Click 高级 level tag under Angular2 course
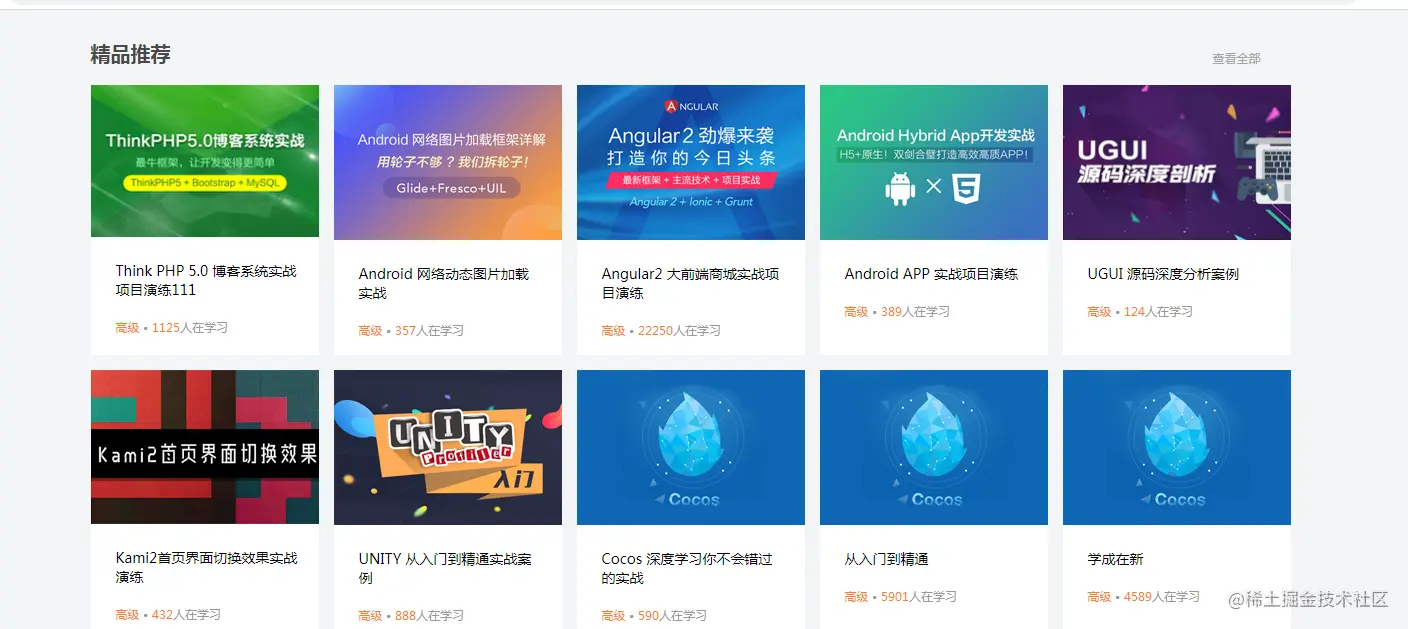Screen dimensions: 1408x629 (x=613, y=331)
